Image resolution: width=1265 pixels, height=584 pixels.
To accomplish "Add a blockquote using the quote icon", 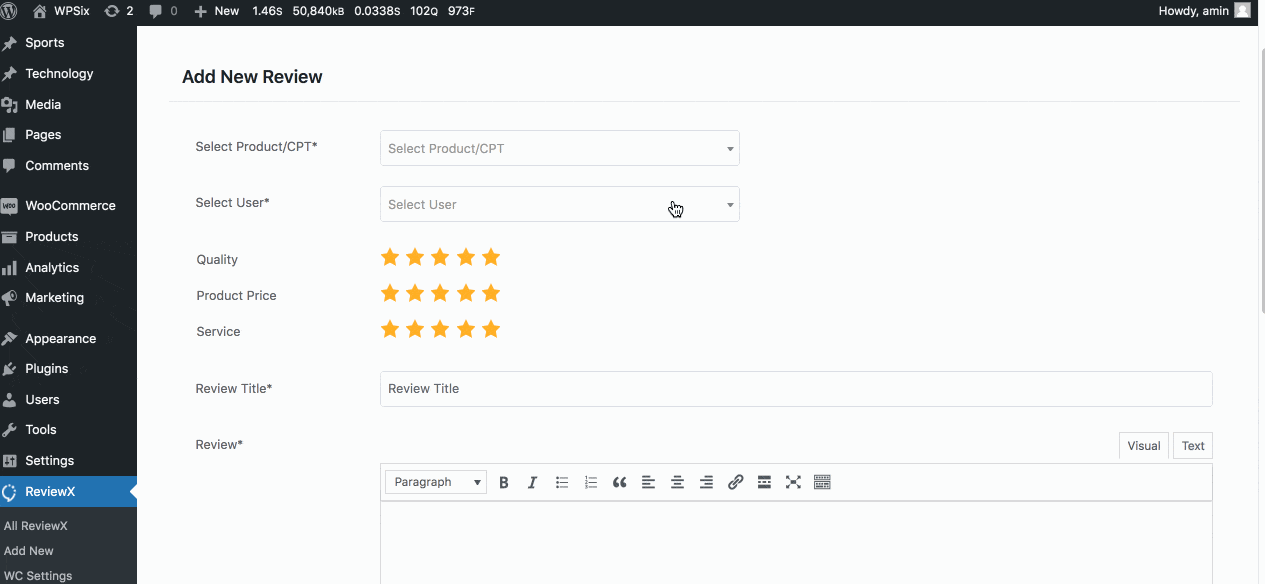I will 620,482.
